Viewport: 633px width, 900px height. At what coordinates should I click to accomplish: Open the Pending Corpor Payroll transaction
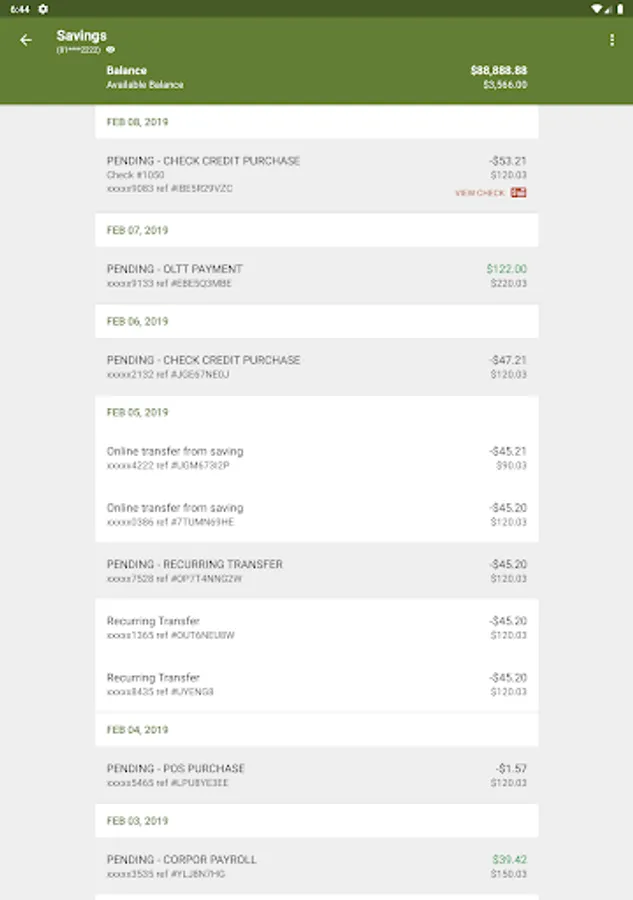click(x=316, y=866)
